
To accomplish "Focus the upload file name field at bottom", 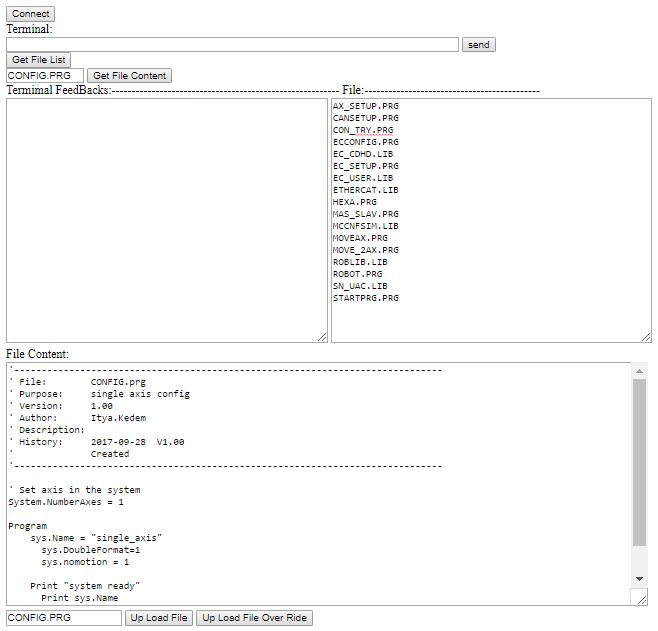I will [64, 618].
